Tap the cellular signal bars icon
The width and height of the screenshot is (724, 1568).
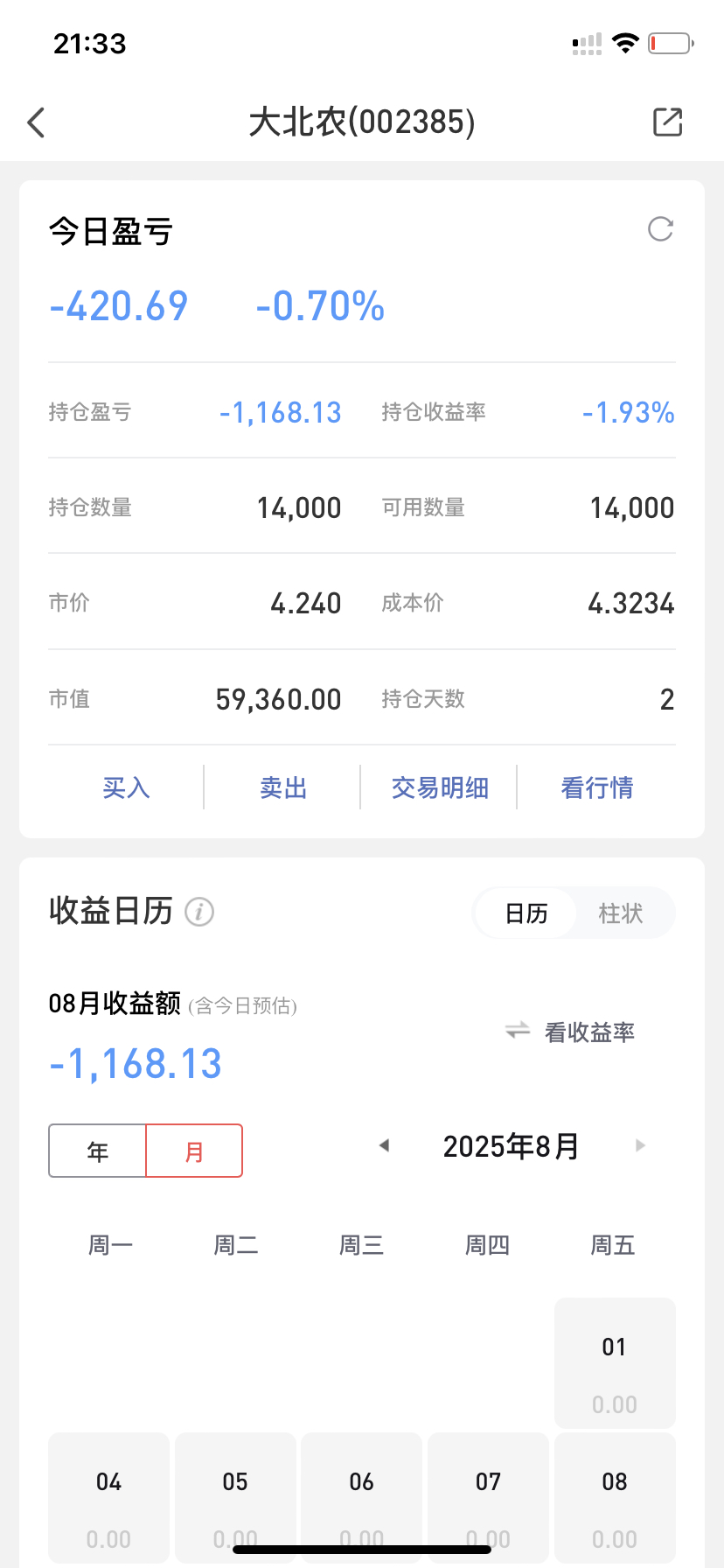587,44
